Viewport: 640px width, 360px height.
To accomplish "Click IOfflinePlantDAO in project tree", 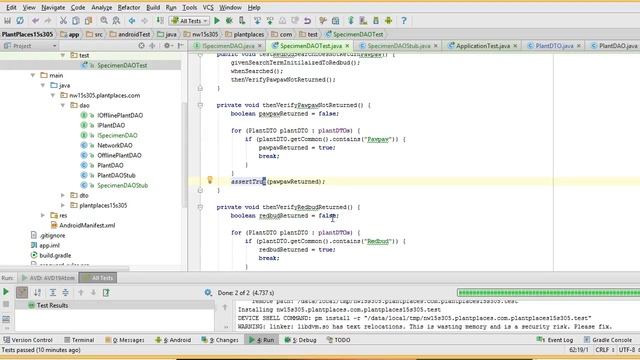I will coord(120,115).
